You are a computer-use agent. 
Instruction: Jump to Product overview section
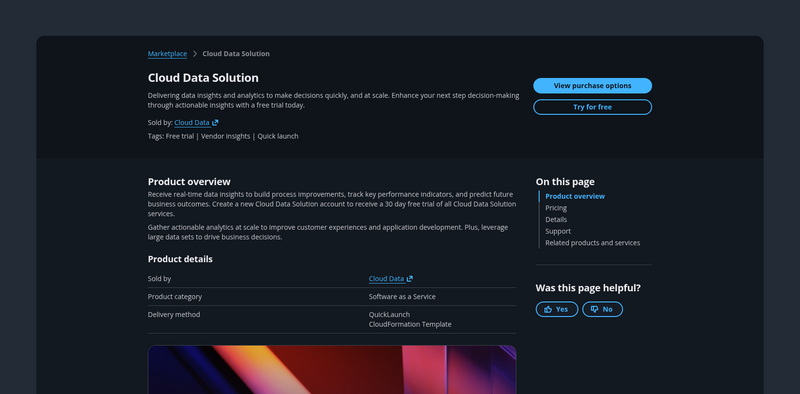[575, 196]
